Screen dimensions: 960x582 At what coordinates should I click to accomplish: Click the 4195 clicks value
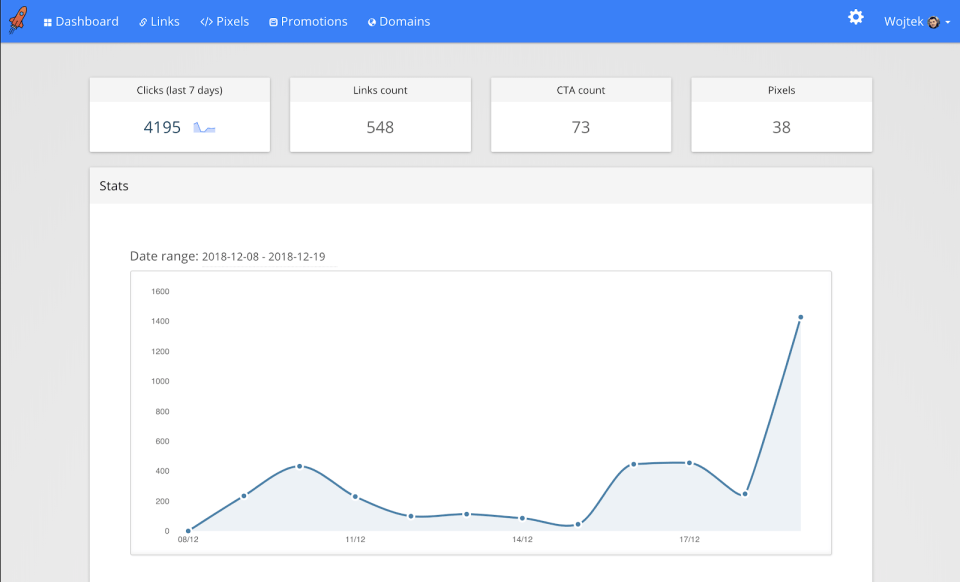(x=162, y=127)
